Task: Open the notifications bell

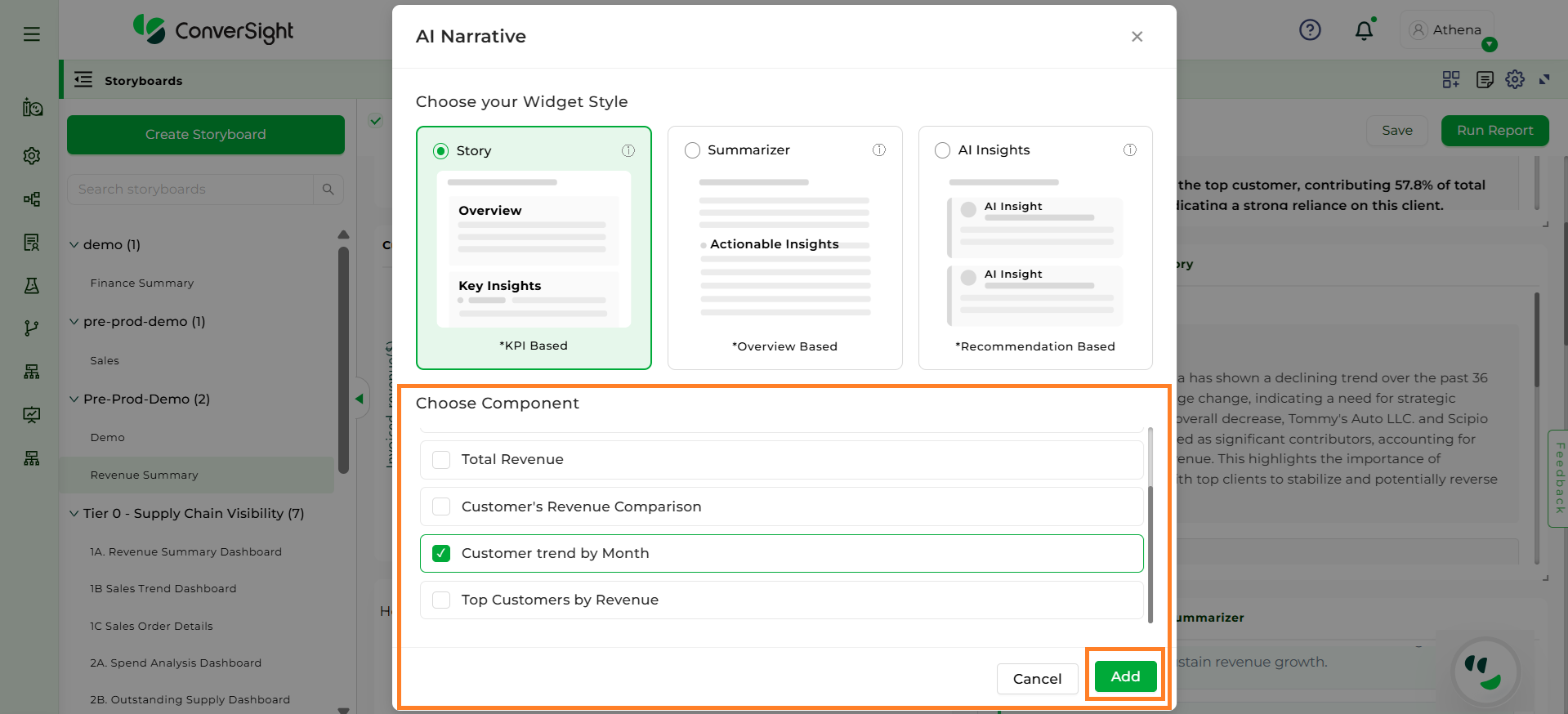Action: click(1364, 31)
